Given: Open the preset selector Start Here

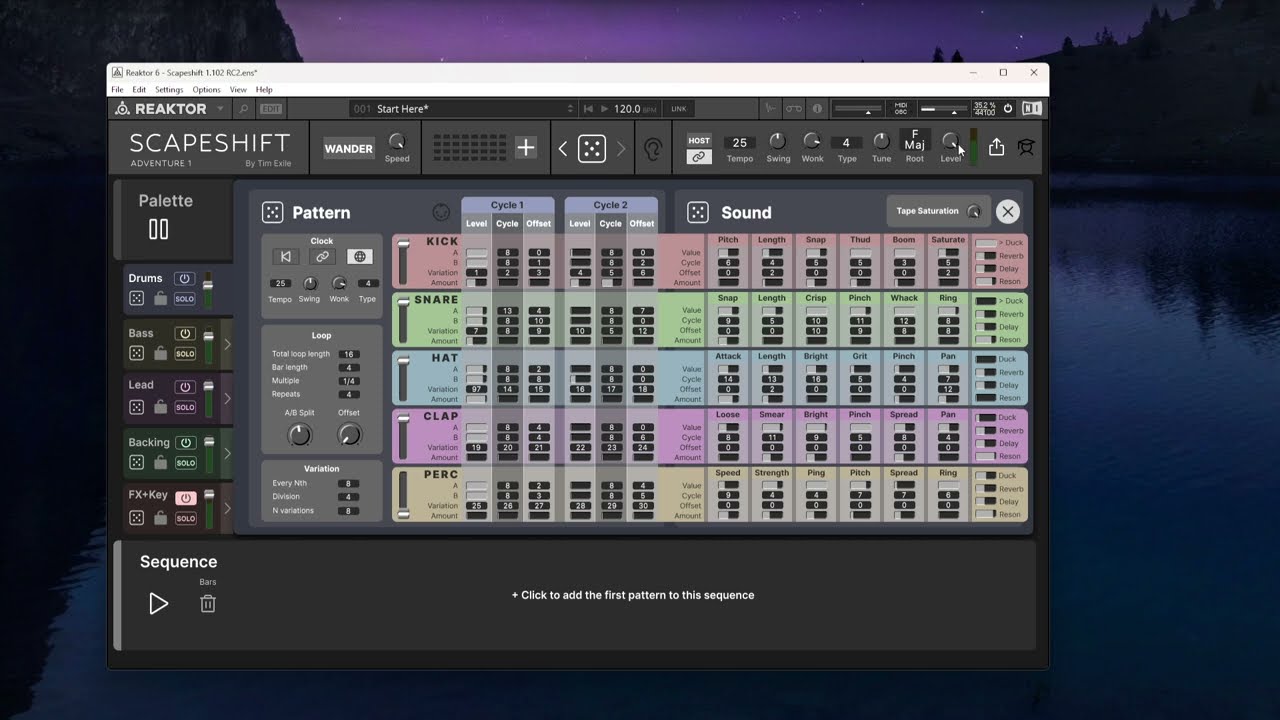Looking at the screenshot, I should click(464, 108).
